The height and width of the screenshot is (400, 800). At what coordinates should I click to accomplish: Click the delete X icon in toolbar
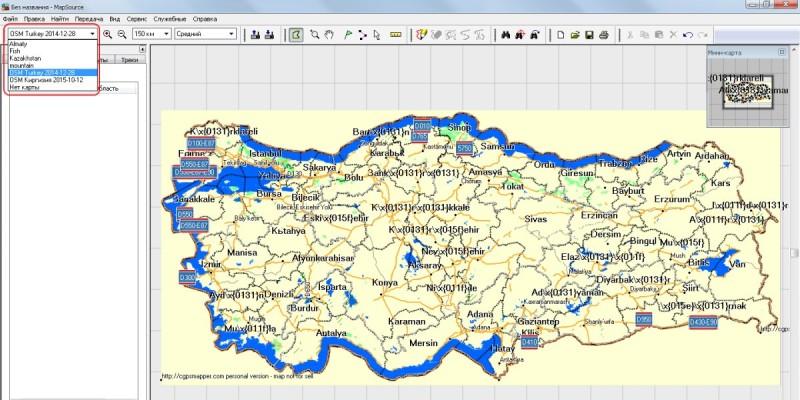coord(673,34)
